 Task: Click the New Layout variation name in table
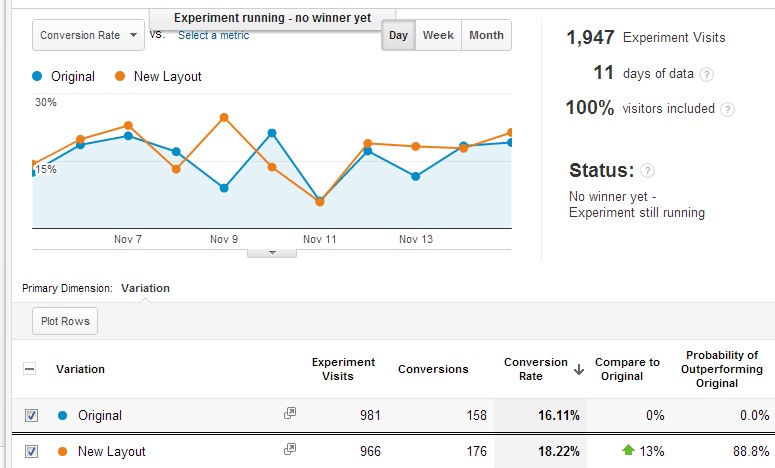click(x=112, y=451)
